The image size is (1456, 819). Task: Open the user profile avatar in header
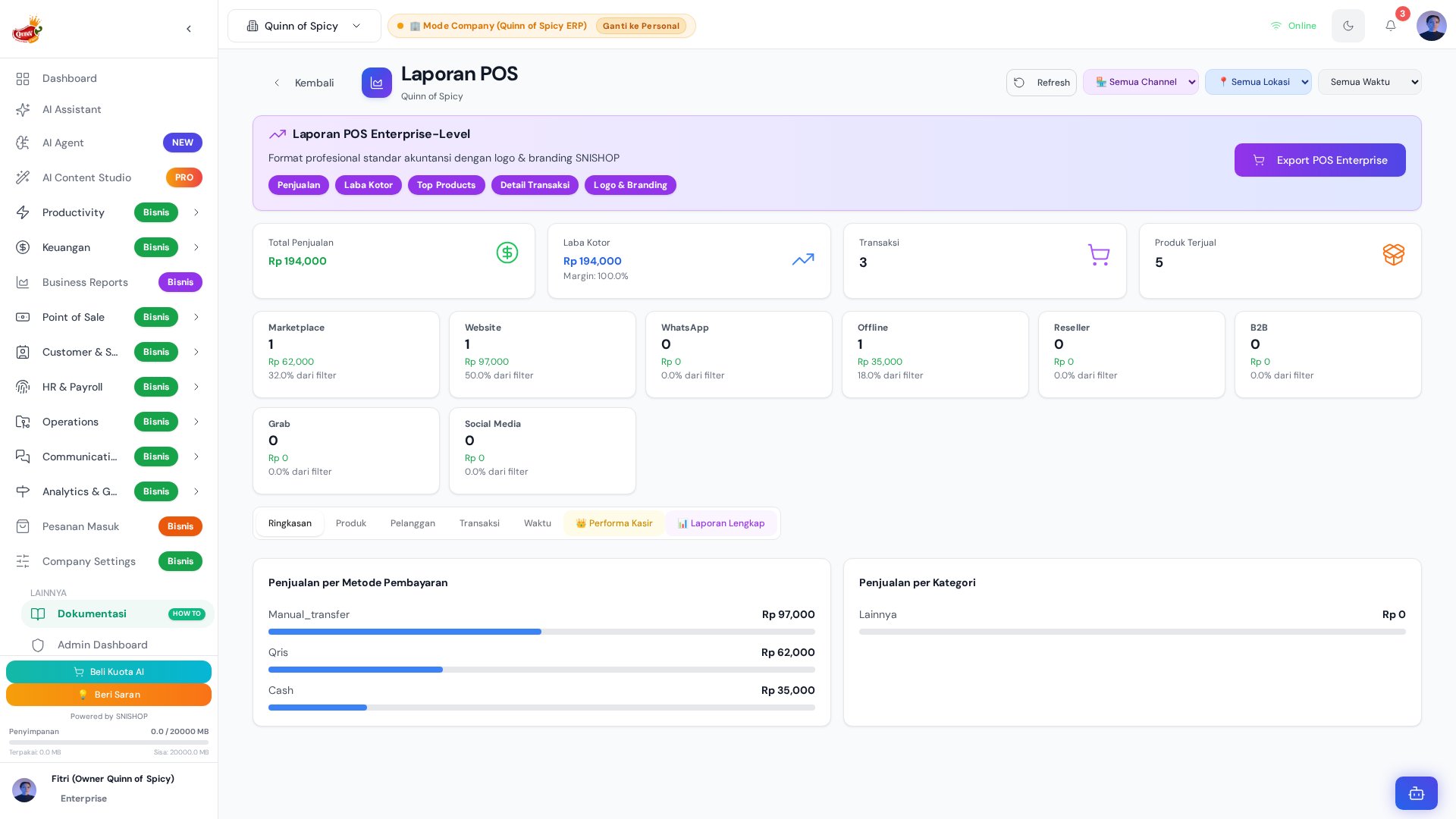(1432, 26)
